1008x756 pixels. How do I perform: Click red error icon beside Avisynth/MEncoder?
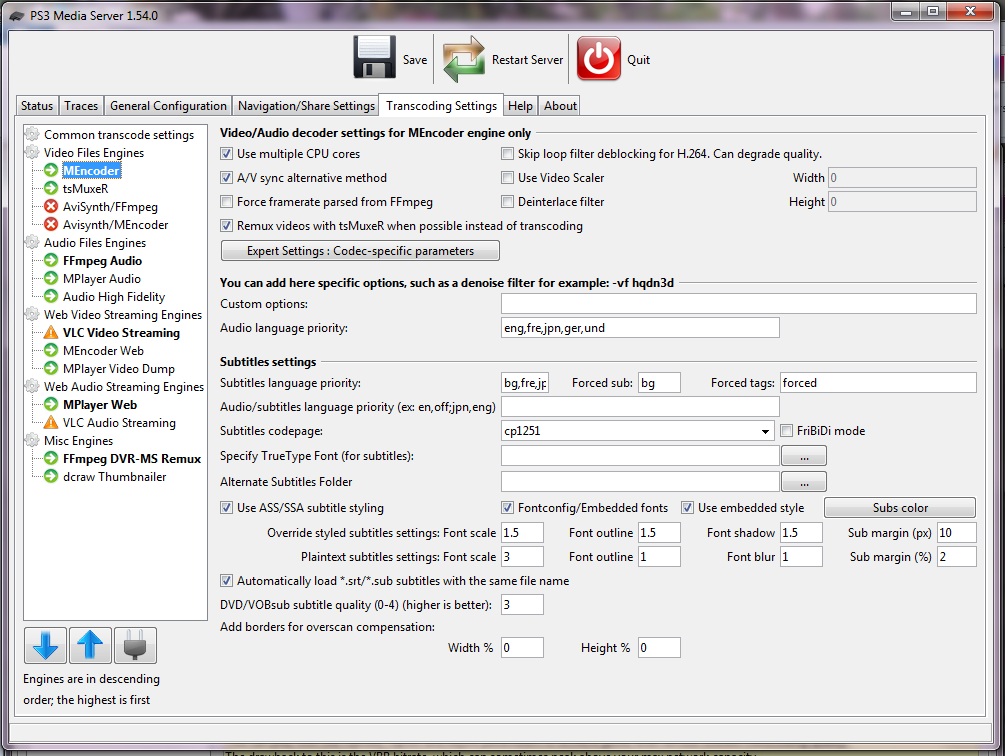point(51,224)
